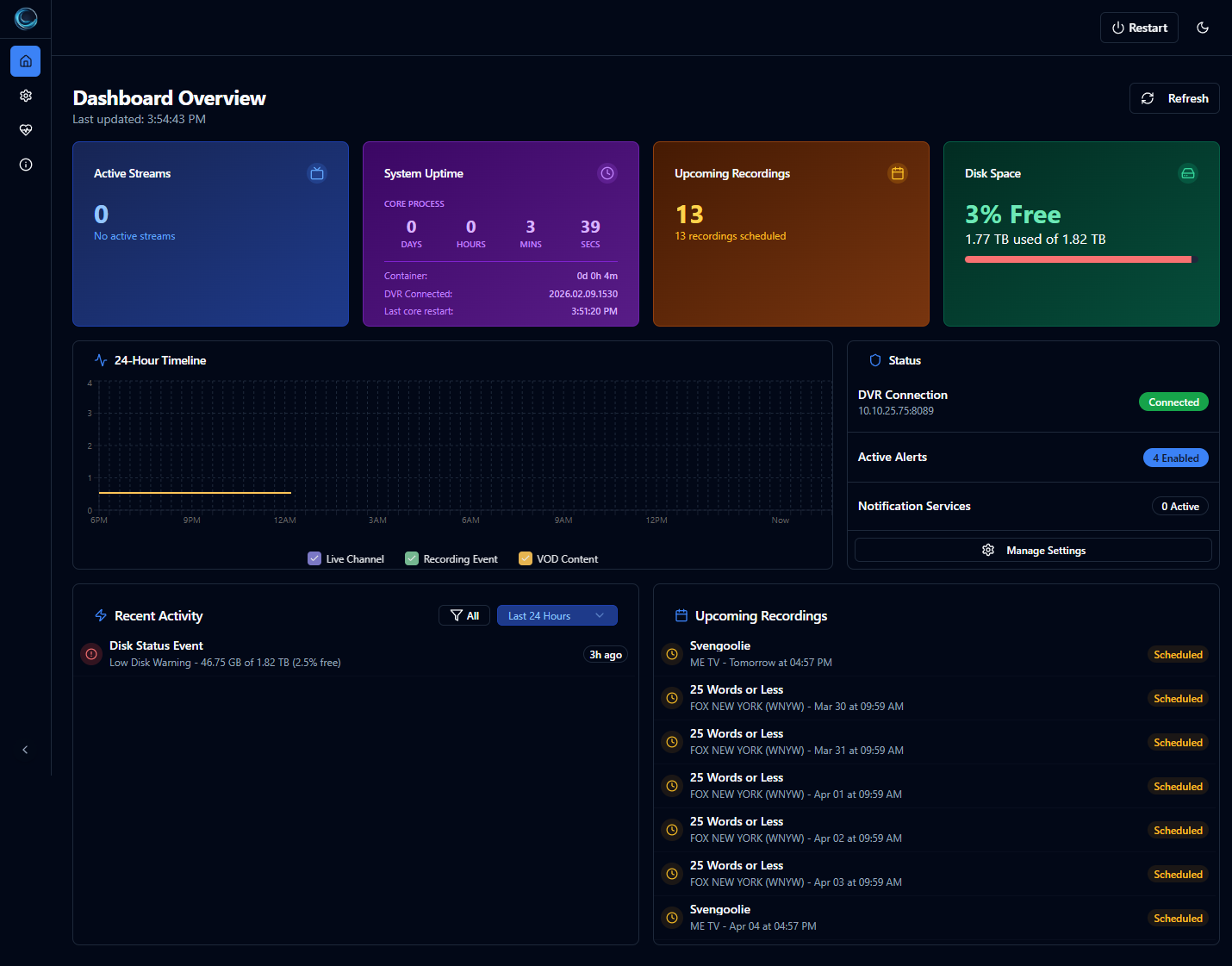Open the Home dashboard from the sidebar

25,61
